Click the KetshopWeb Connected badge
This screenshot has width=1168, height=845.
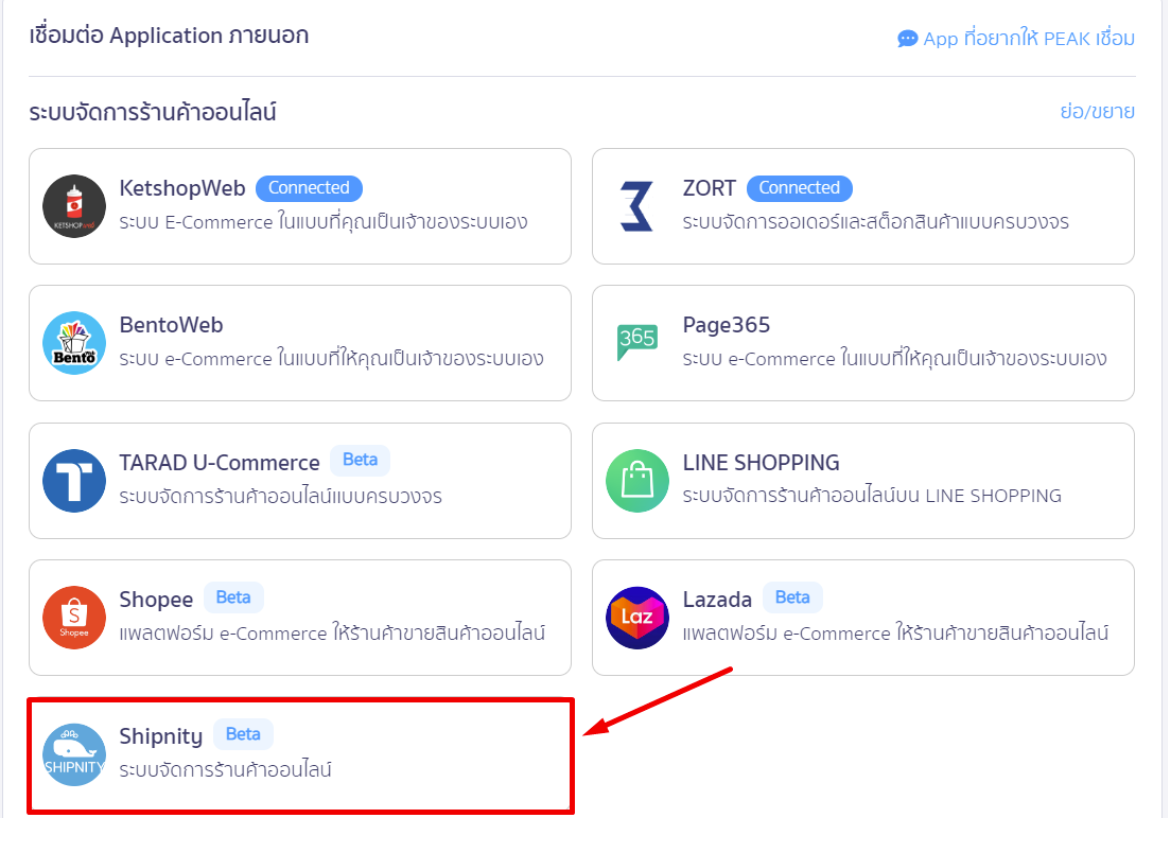pyautogui.click(x=309, y=188)
